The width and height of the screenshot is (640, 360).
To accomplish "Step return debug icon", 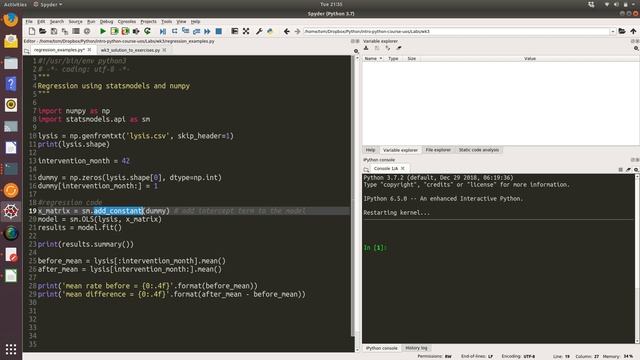I will (x=196, y=31).
